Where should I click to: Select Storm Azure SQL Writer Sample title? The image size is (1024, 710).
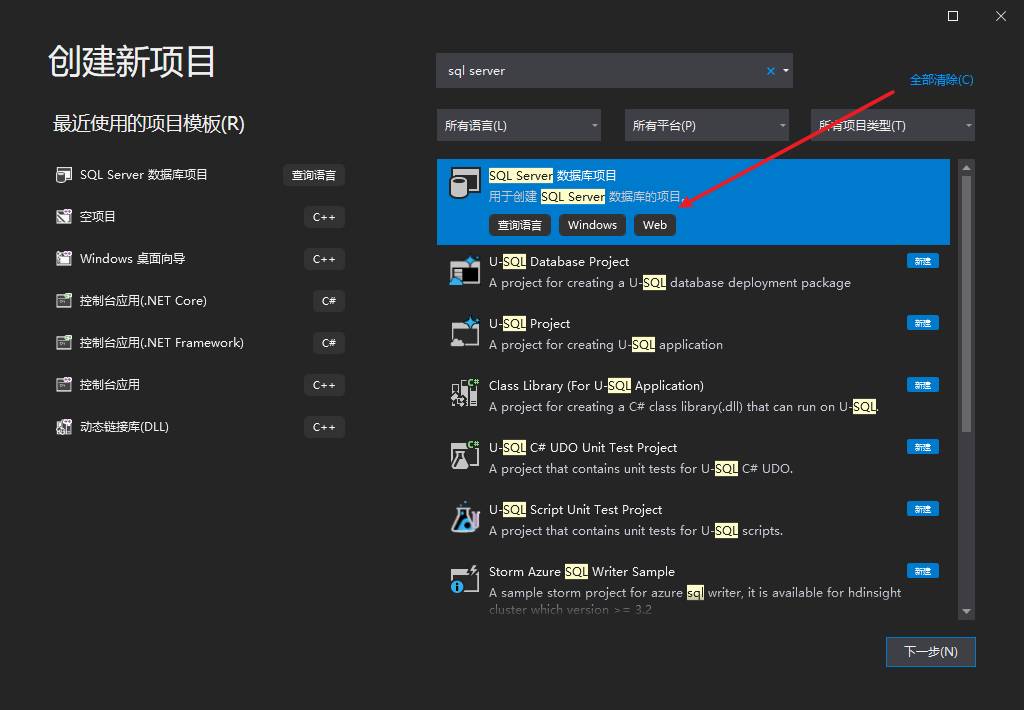582,572
